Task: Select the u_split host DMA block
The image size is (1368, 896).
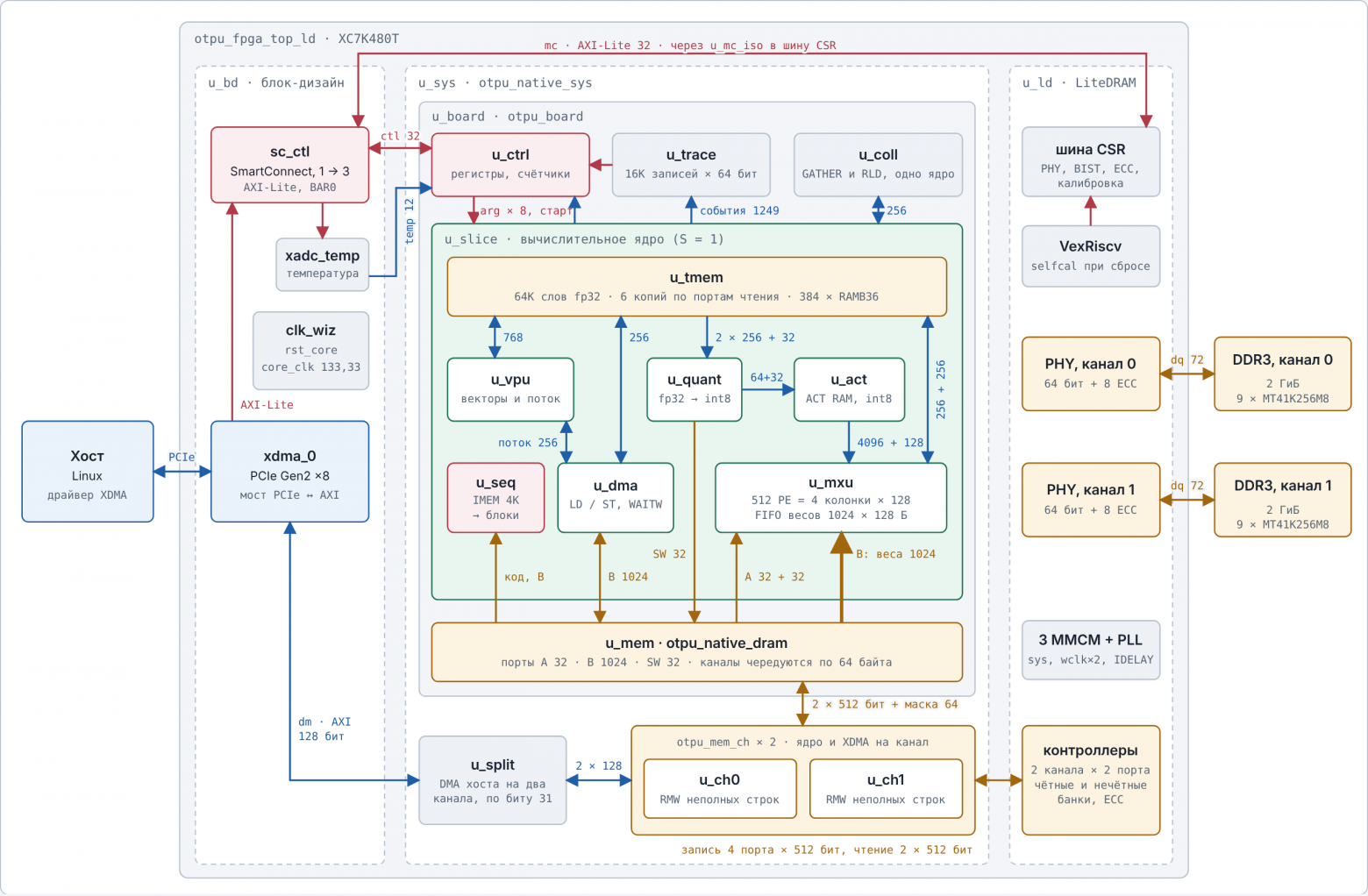Action: pos(493,780)
